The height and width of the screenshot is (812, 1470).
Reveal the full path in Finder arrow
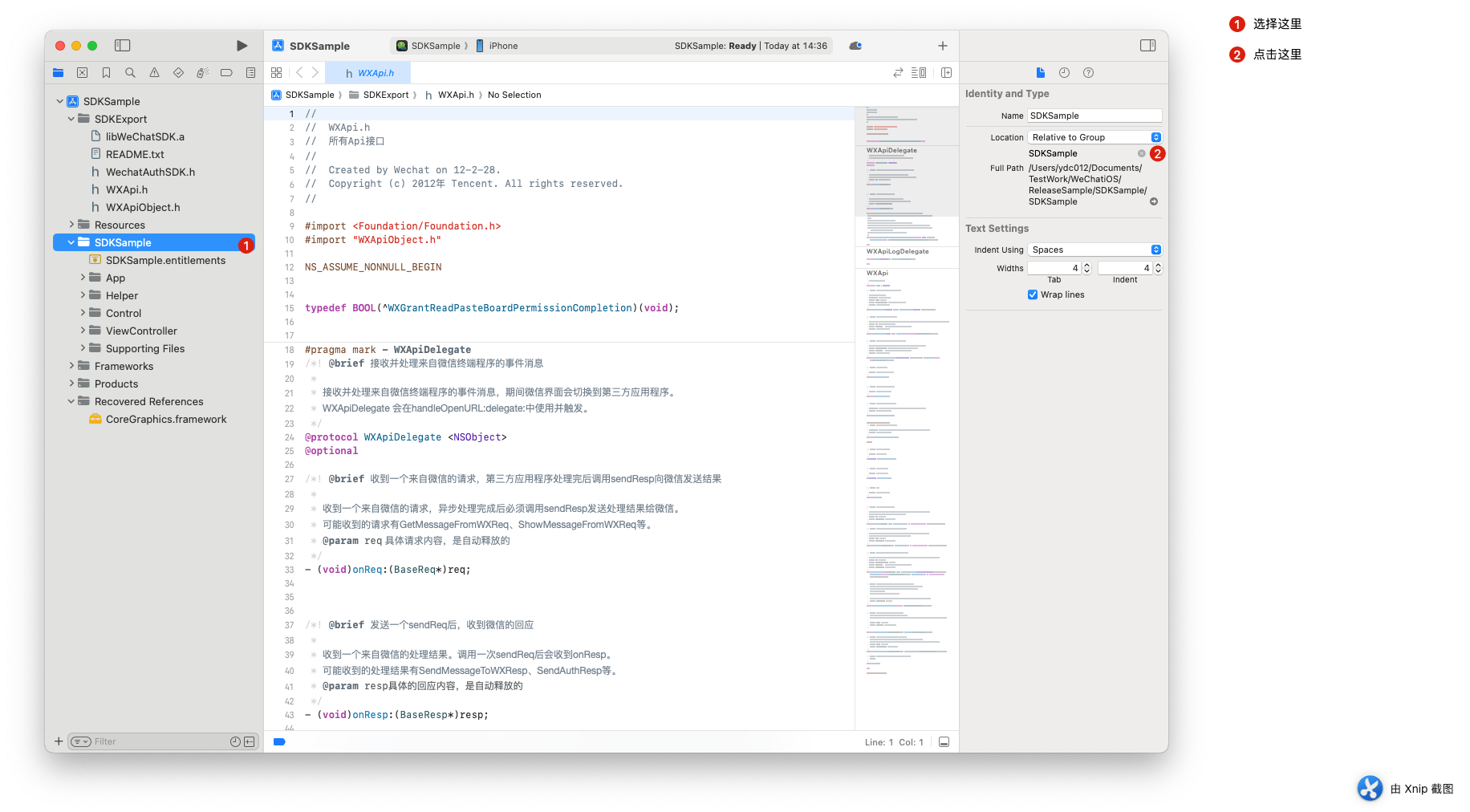(x=1154, y=201)
